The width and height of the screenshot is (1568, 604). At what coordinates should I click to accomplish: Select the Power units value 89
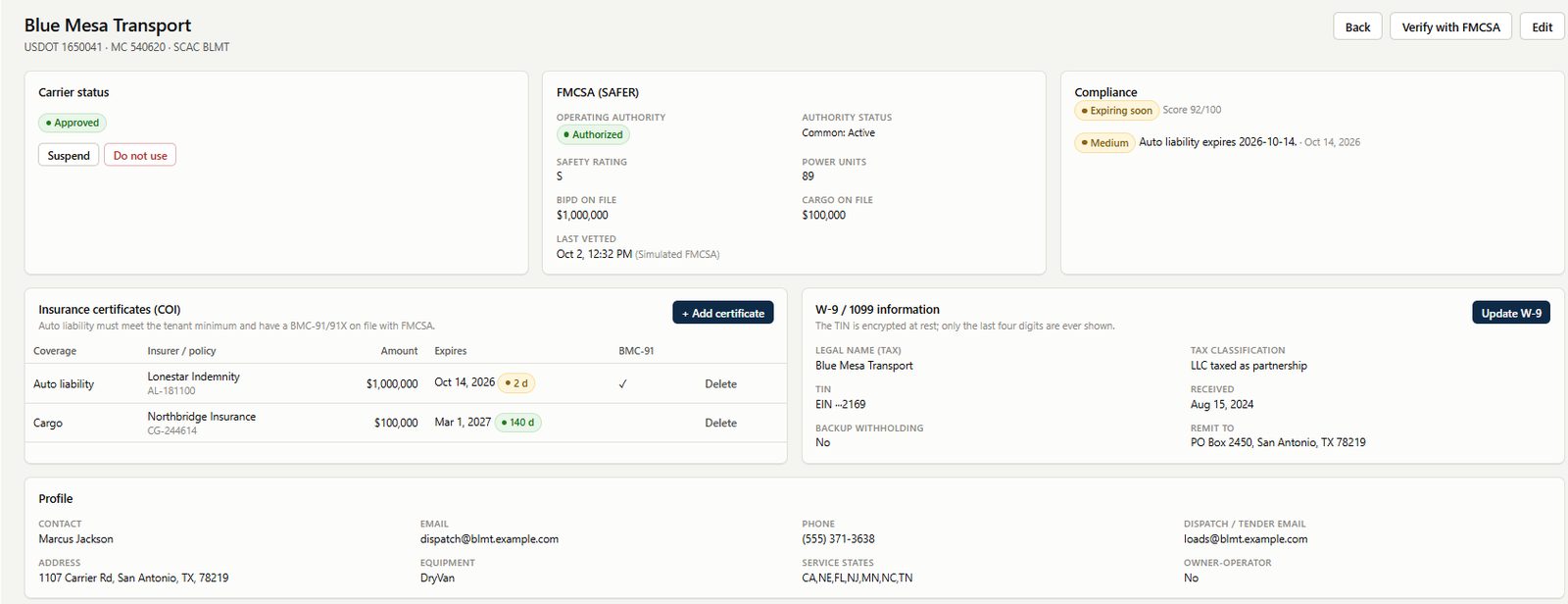808,176
